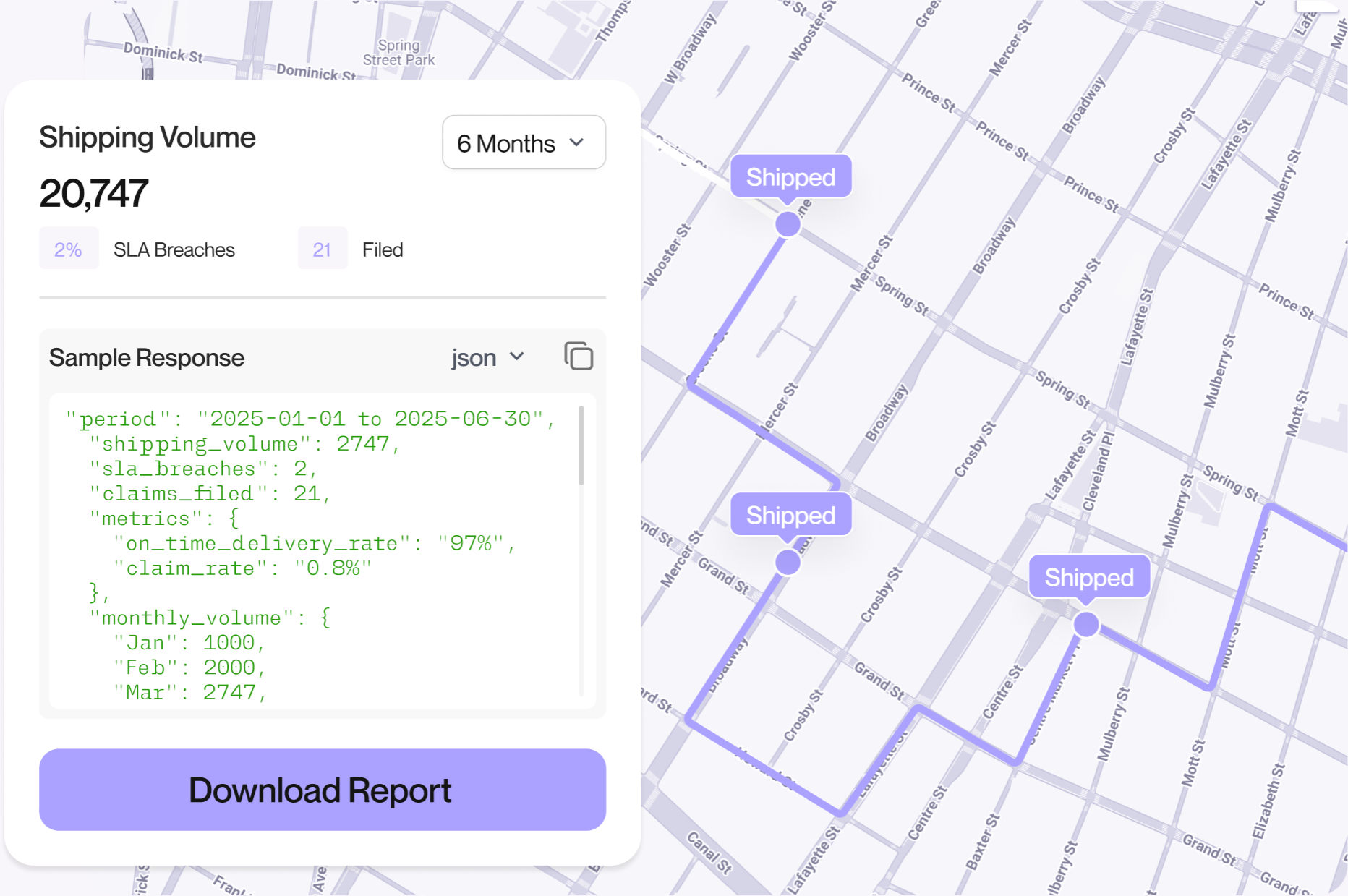Expand the json format selector

pyautogui.click(x=487, y=358)
